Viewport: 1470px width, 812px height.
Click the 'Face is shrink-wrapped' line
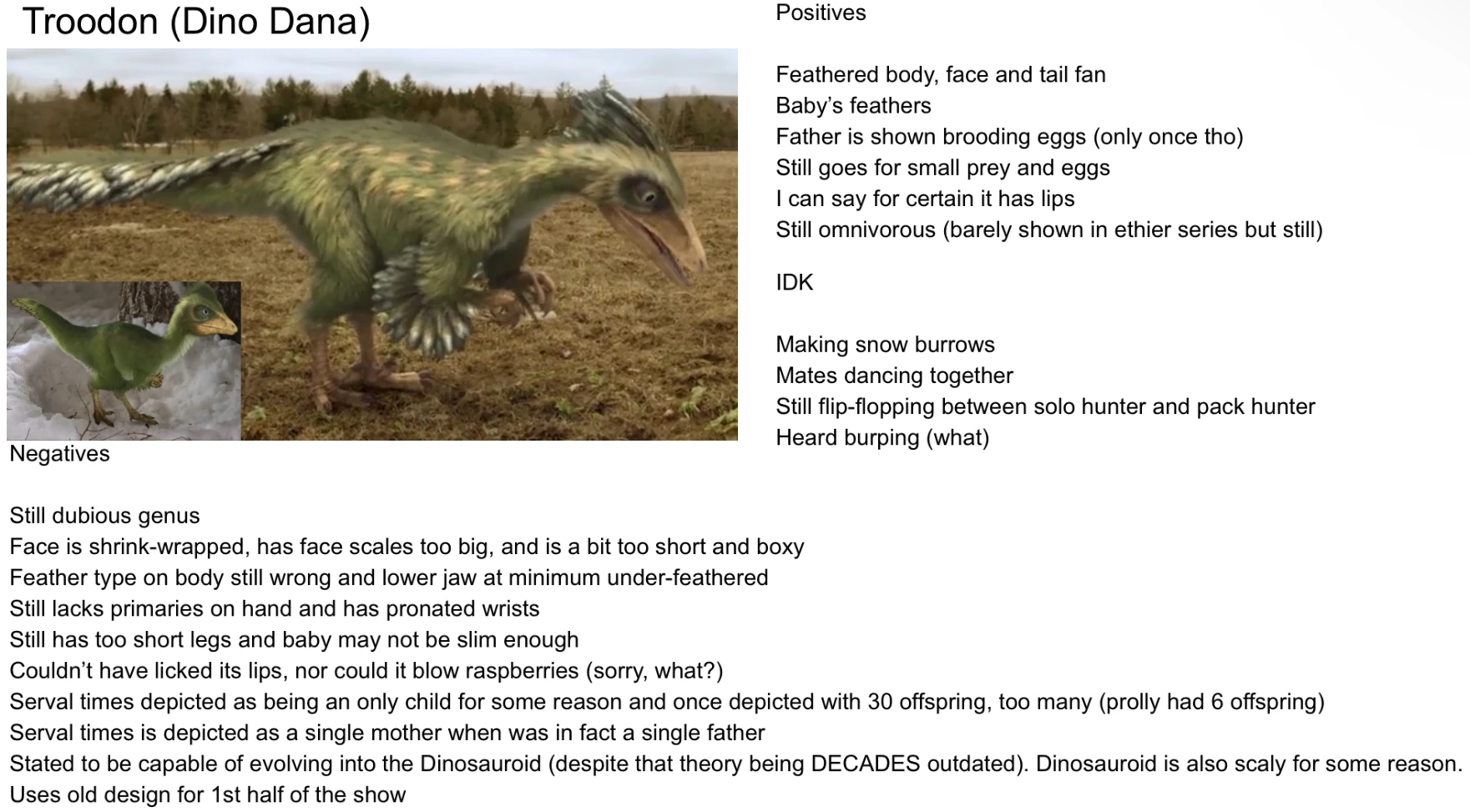click(407, 547)
